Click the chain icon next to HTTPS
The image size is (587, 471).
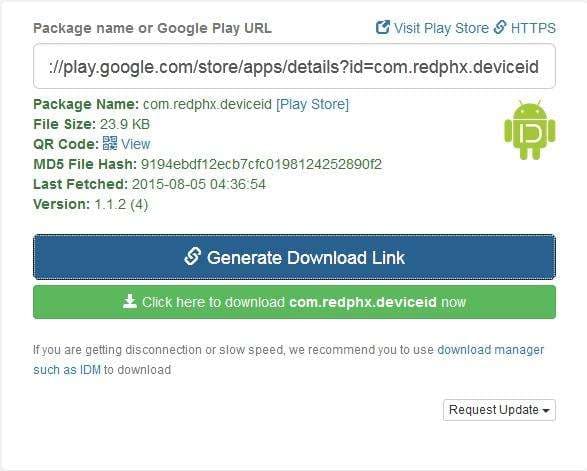pyautogui.click(x=500, y=28)
